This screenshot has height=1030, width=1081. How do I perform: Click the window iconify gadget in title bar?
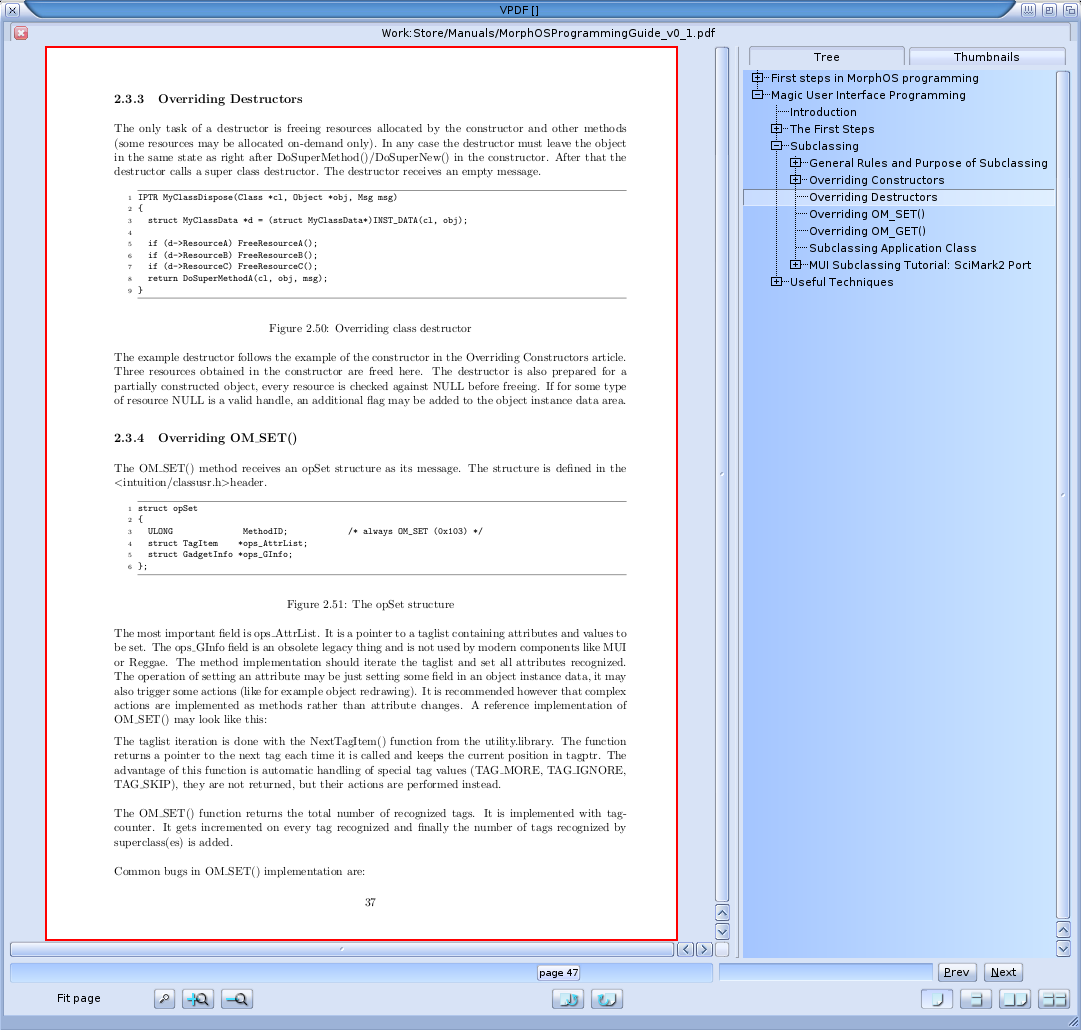pyautogui.click(x=1029, y=10)
